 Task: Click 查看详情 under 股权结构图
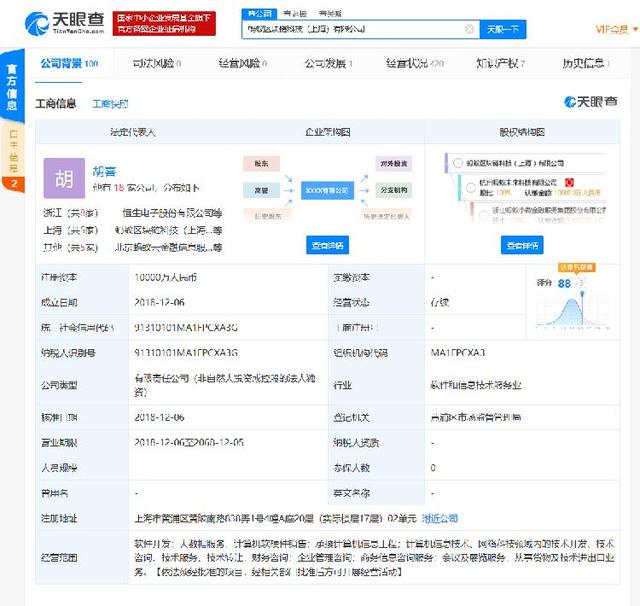[522, 245]
